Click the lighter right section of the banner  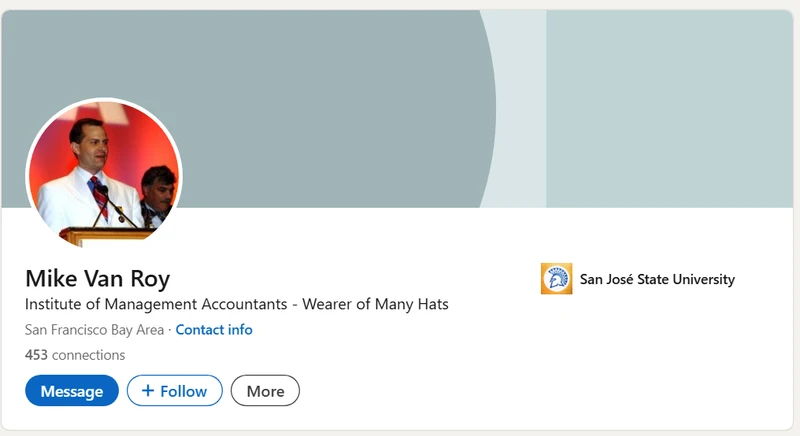click(668, 108)
